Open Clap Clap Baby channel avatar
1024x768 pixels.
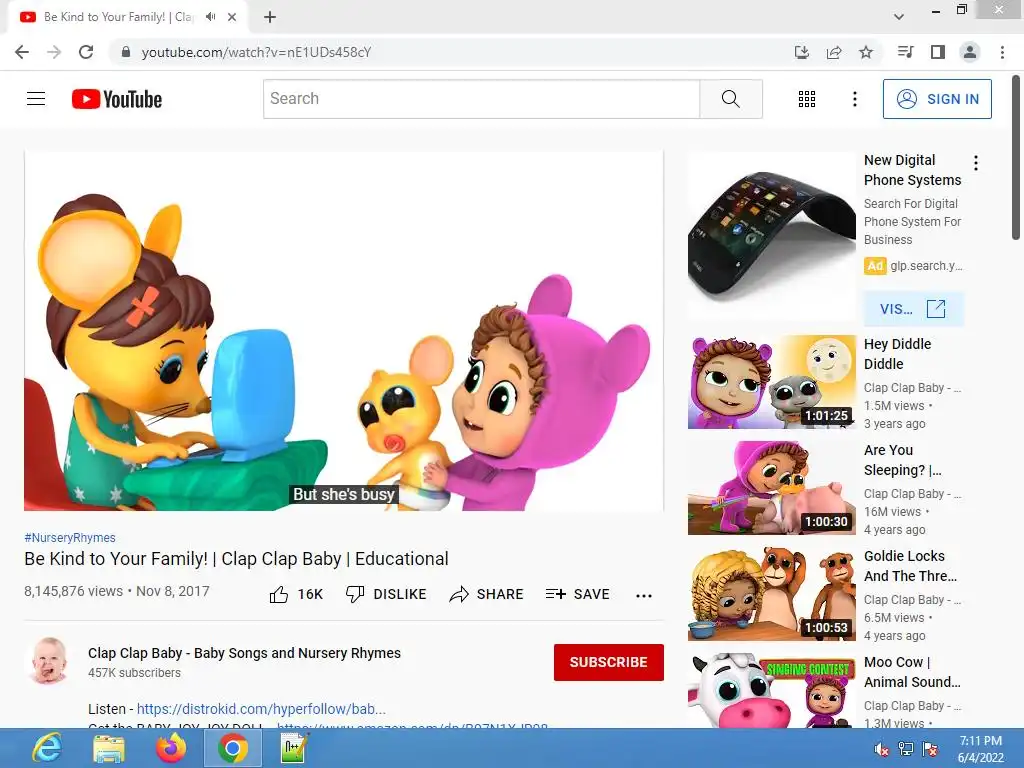click(48, 661)
